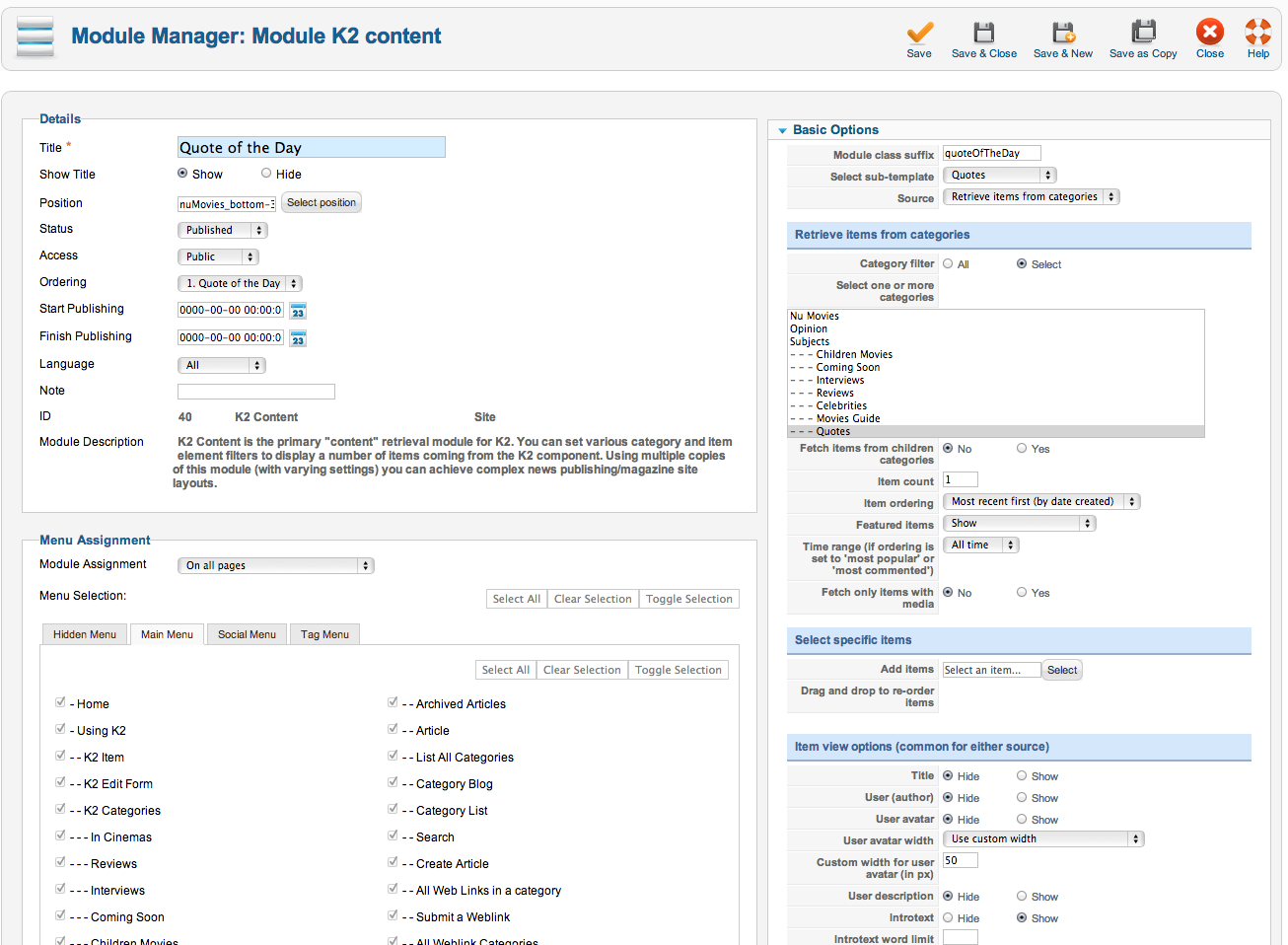The height and width of the screenshot is (945, 1288).
Task: Toggle the Home menu checkbox
Action: coord(60,702)
